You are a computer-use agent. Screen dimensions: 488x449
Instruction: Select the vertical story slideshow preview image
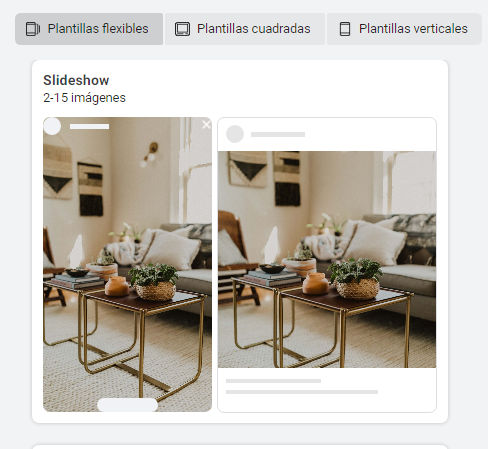click(x=127, y=264)
